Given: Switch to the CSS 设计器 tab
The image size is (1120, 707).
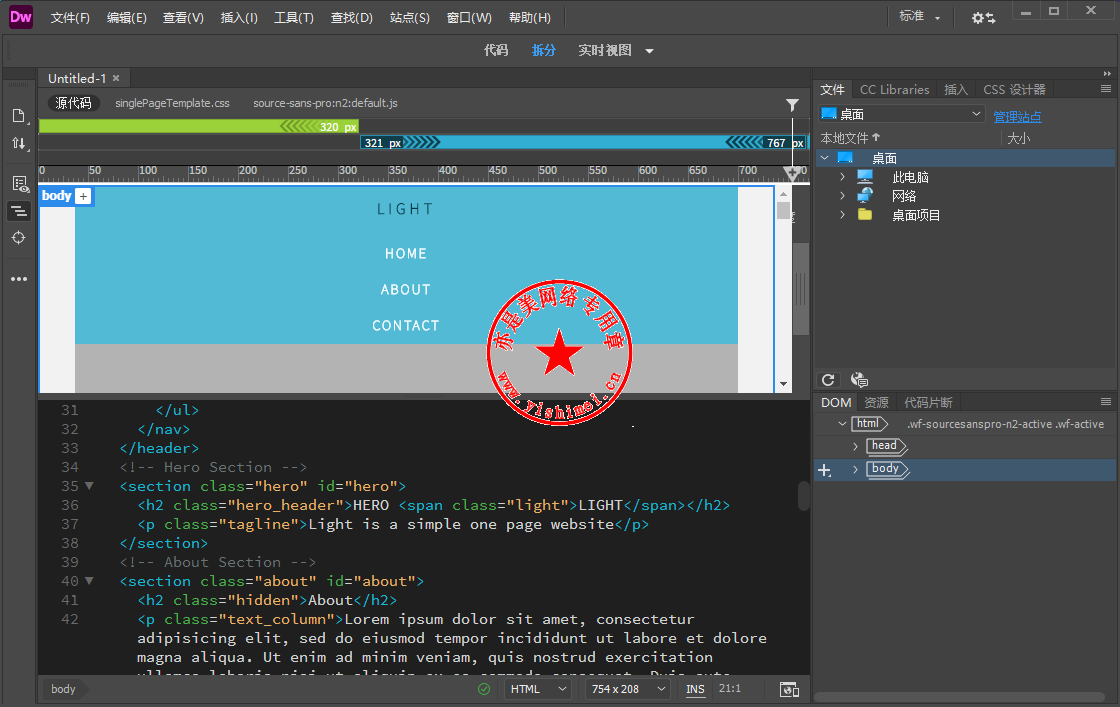Looking at the screenshot, I should click(x=1014, y=89).
